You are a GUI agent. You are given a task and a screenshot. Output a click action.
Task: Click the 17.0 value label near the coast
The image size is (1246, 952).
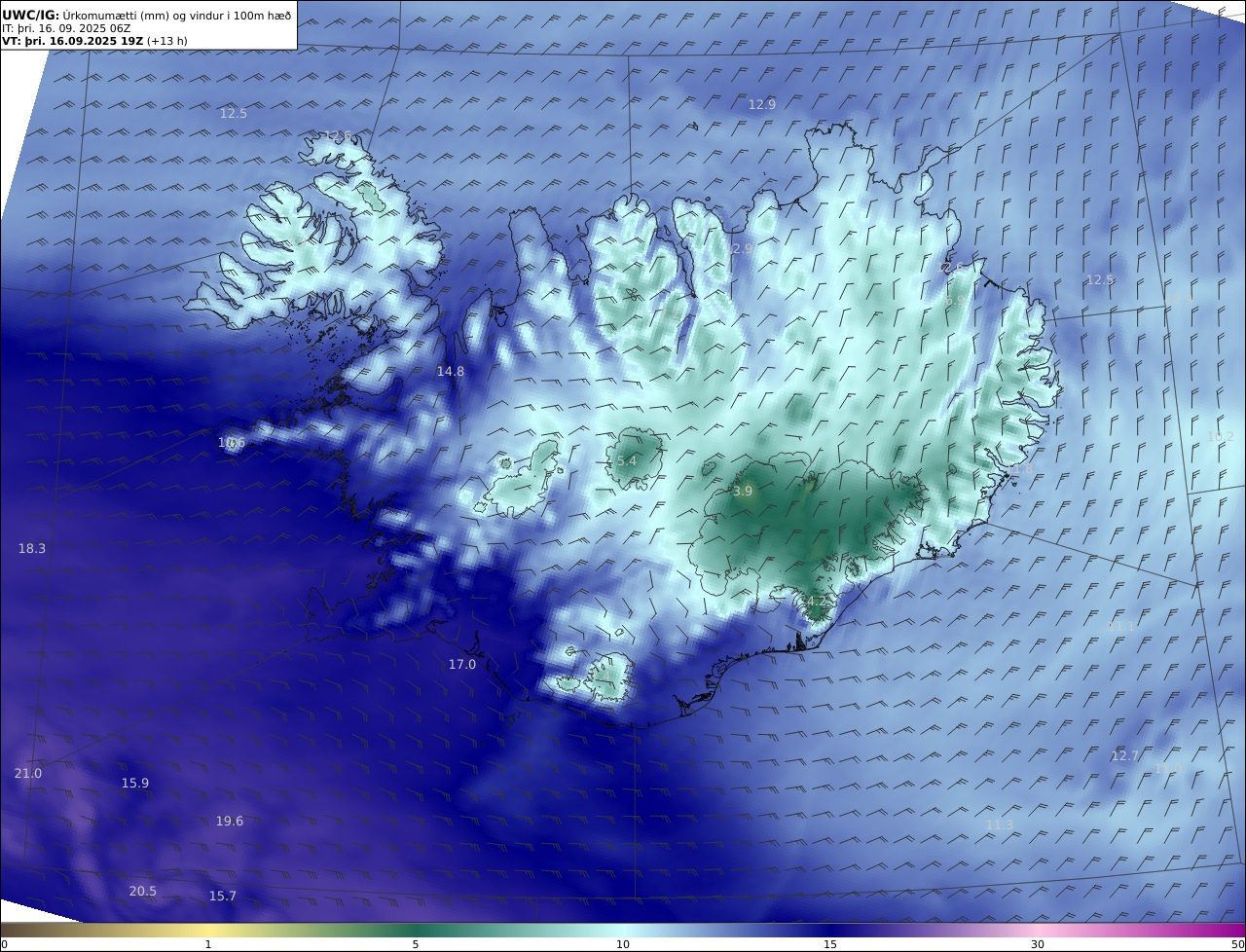point(462,664)
